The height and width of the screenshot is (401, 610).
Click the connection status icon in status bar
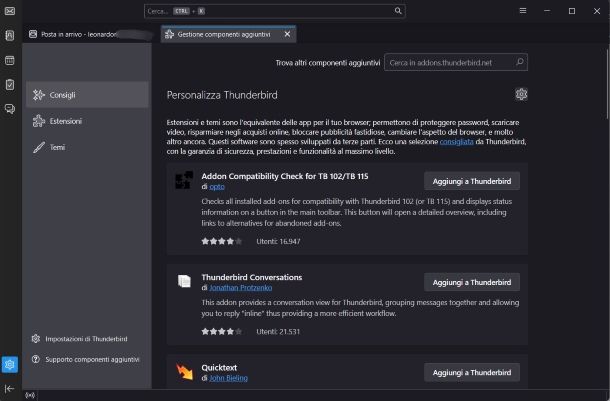[x=30, y=395]
